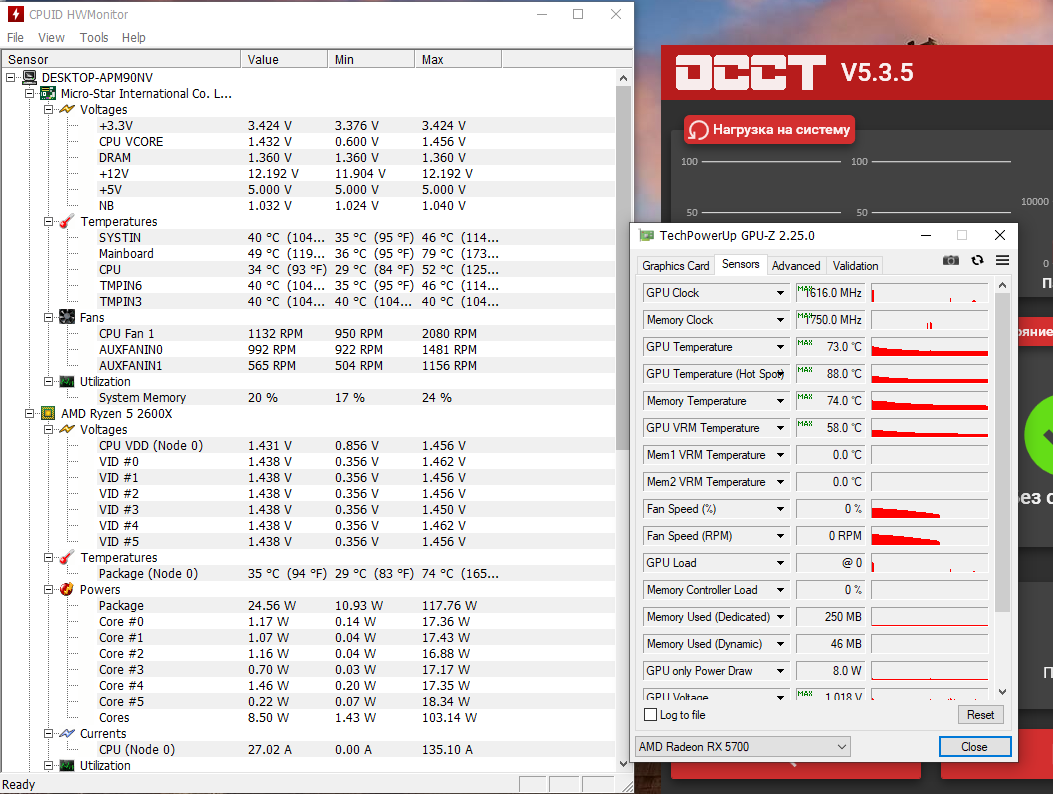
Task: Click the motherboard Voltages lightning icon
Action: [x=67, y=109]
